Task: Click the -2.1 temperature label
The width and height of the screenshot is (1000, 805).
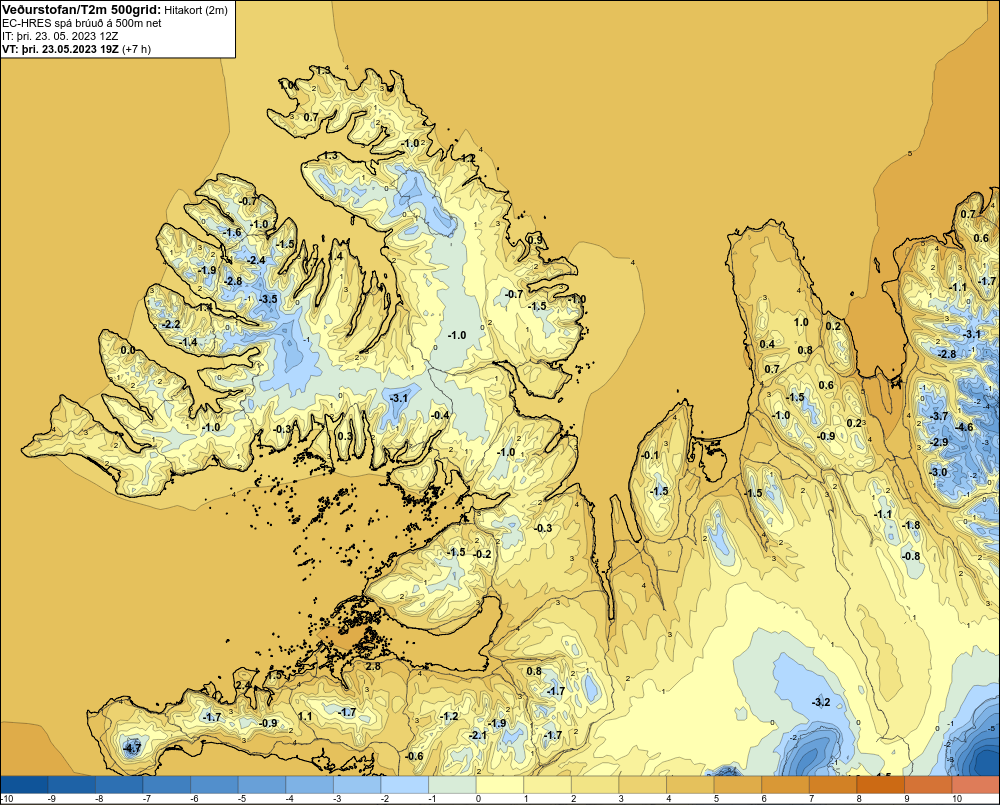Action: pyautogui.click(x=478, y=735)
